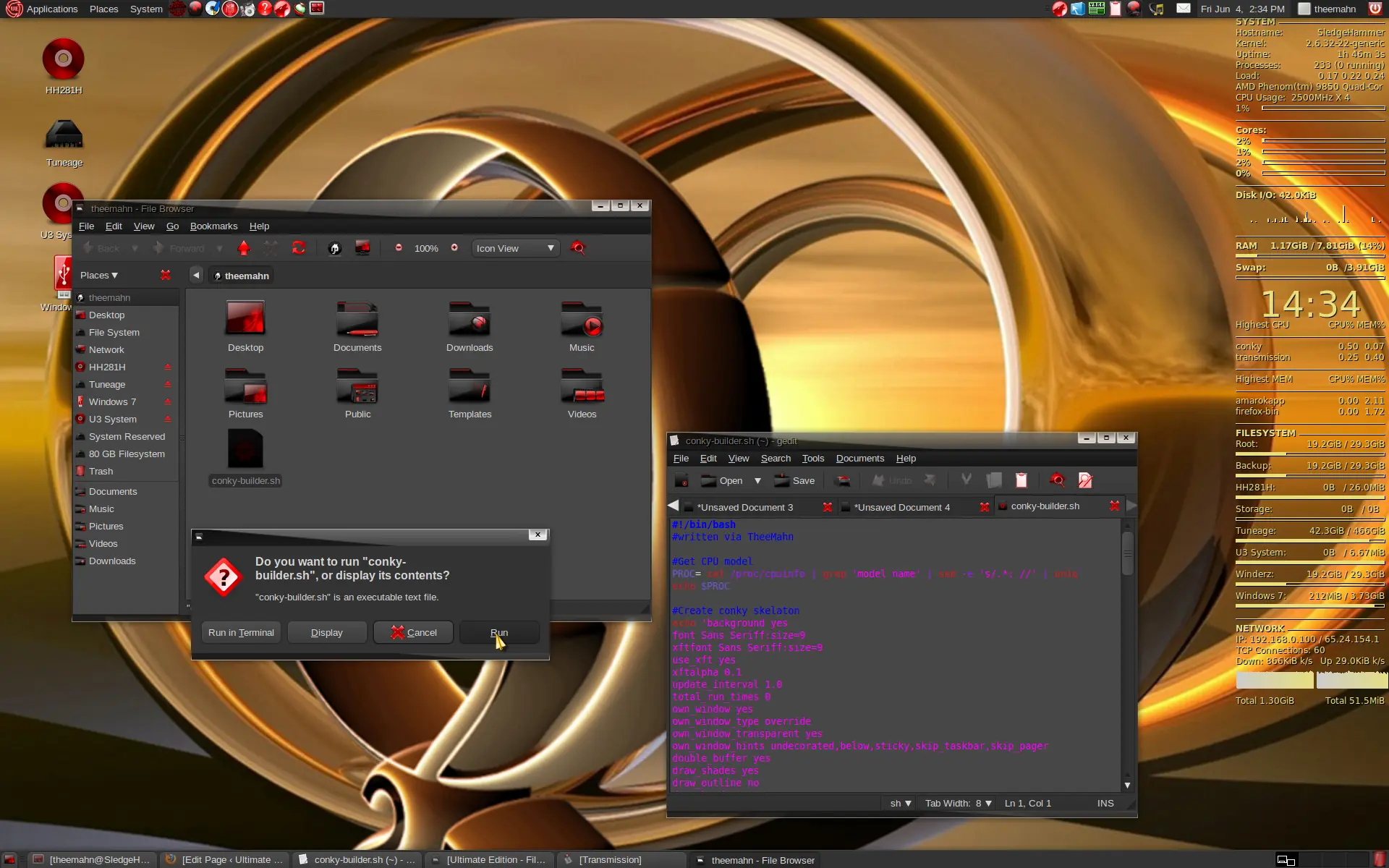The width and height of the screenshot is (1389, 868).
Task: Open the Bookmarks menu in file browser
Action: coord(213,226)
